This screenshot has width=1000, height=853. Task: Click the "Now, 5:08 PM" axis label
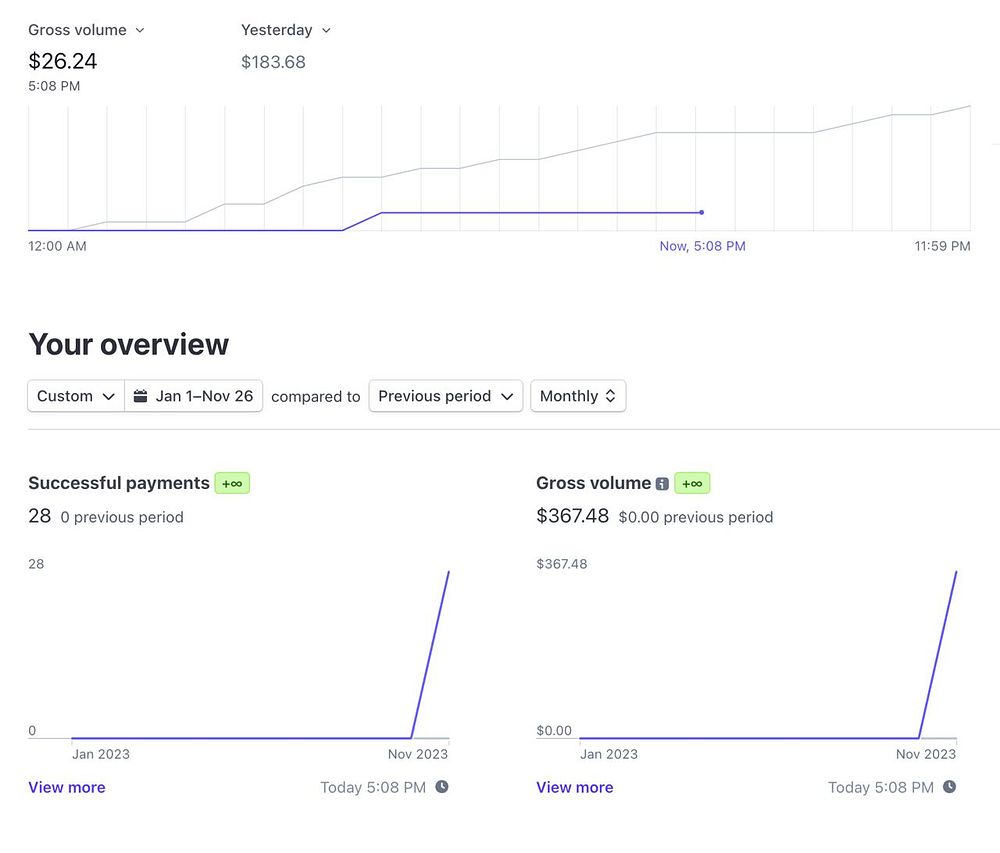click(x=702, y=246)
